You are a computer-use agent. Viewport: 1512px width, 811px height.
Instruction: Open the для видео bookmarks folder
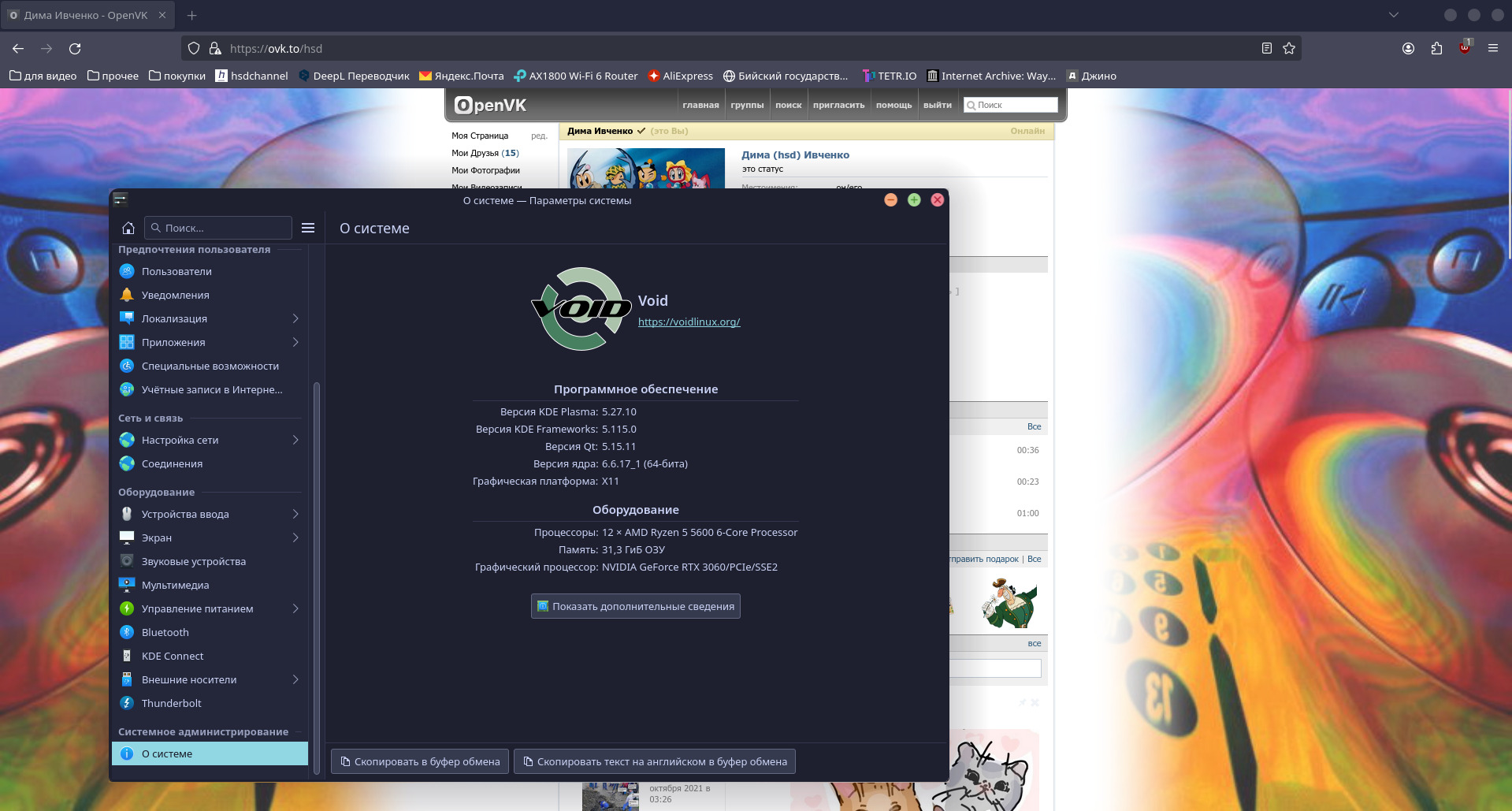coord(43,76)
